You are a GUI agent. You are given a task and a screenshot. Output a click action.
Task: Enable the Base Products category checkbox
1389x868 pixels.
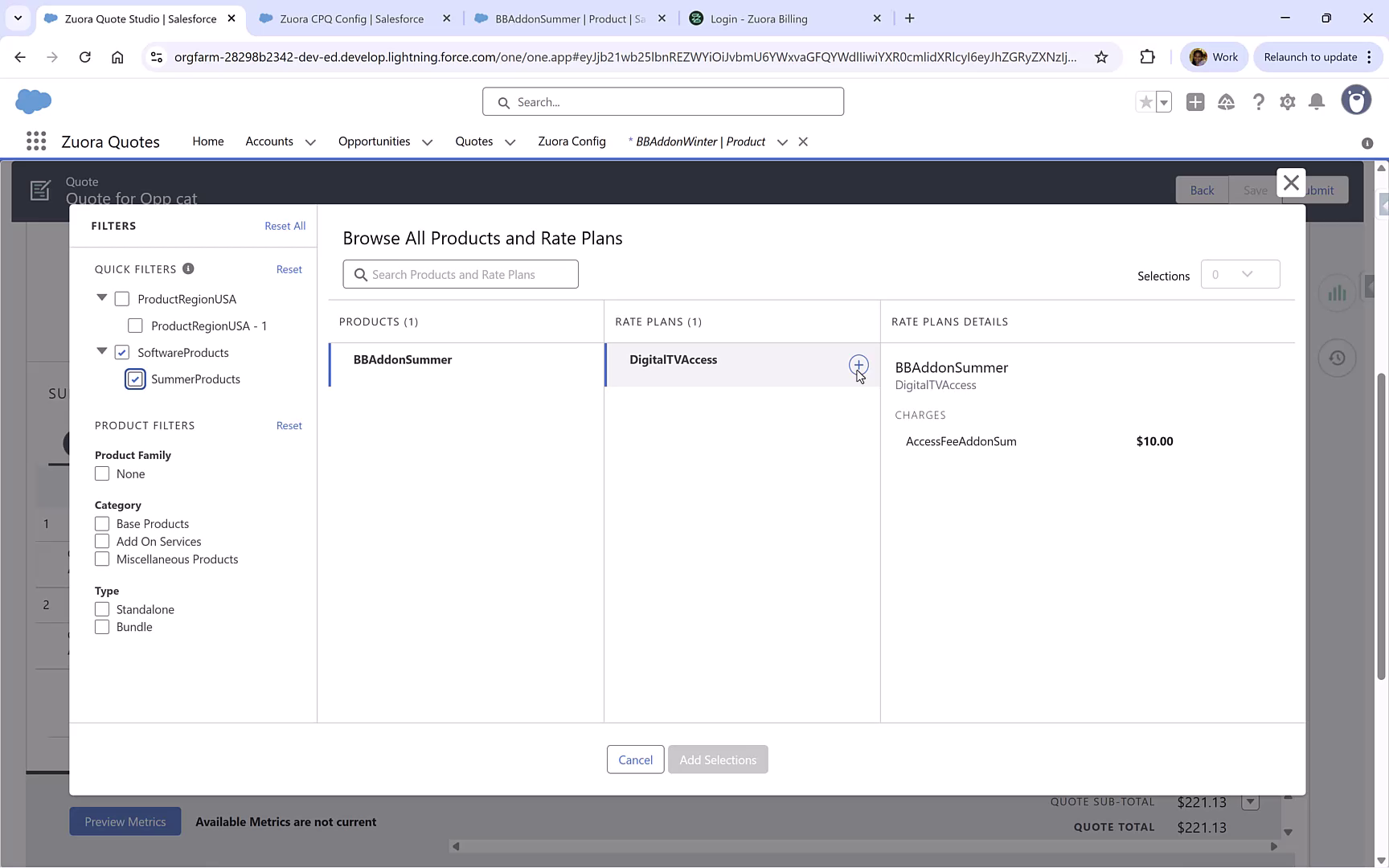[x=102, y=523]
